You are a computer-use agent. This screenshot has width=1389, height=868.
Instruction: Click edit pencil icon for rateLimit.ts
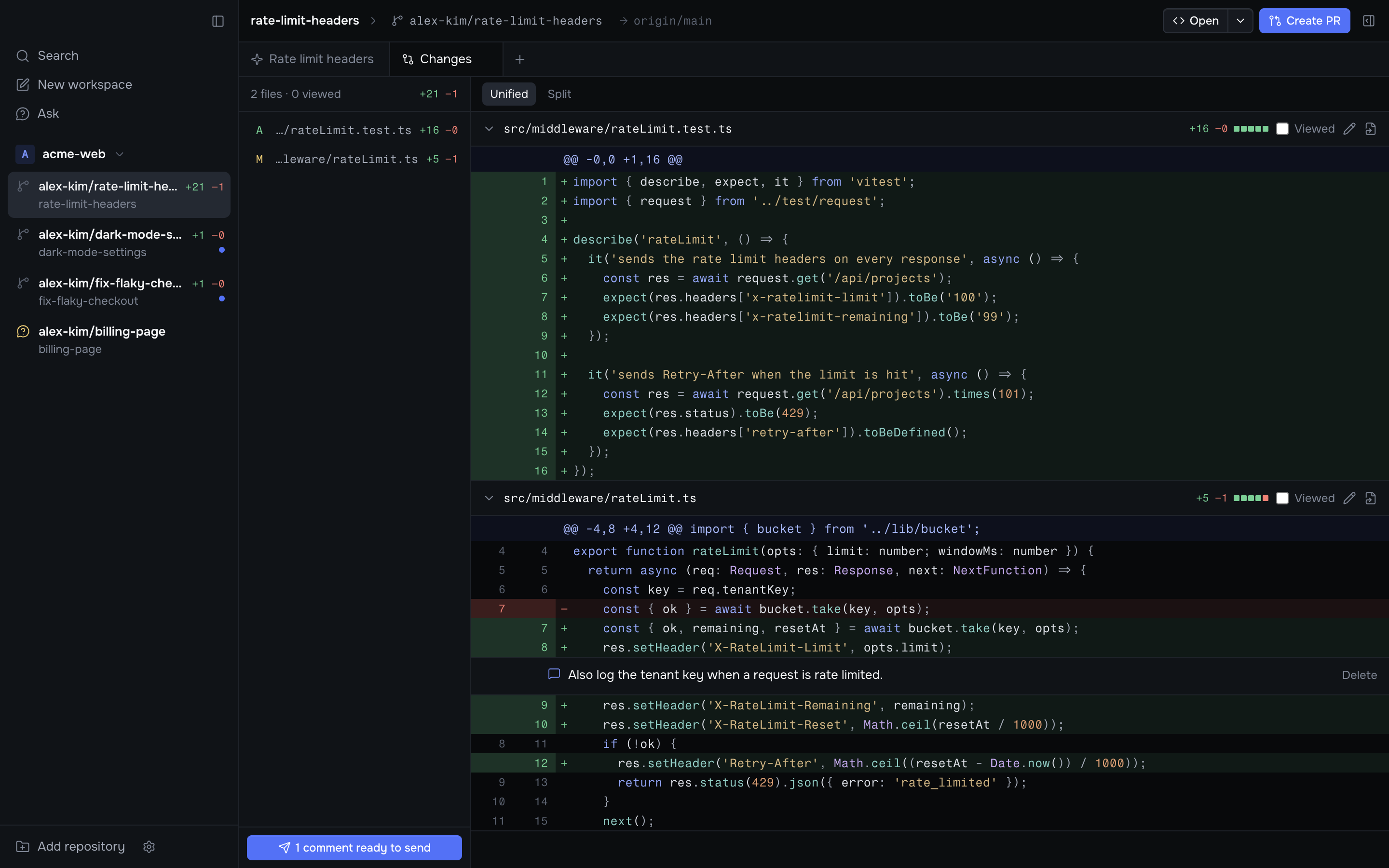tap(1349, 498)
